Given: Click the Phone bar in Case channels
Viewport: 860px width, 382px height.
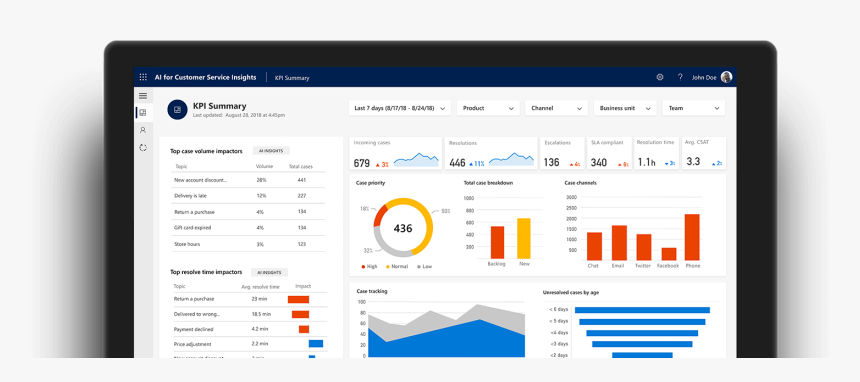Looking at the screenshot, I should click(x=692, y=237).
